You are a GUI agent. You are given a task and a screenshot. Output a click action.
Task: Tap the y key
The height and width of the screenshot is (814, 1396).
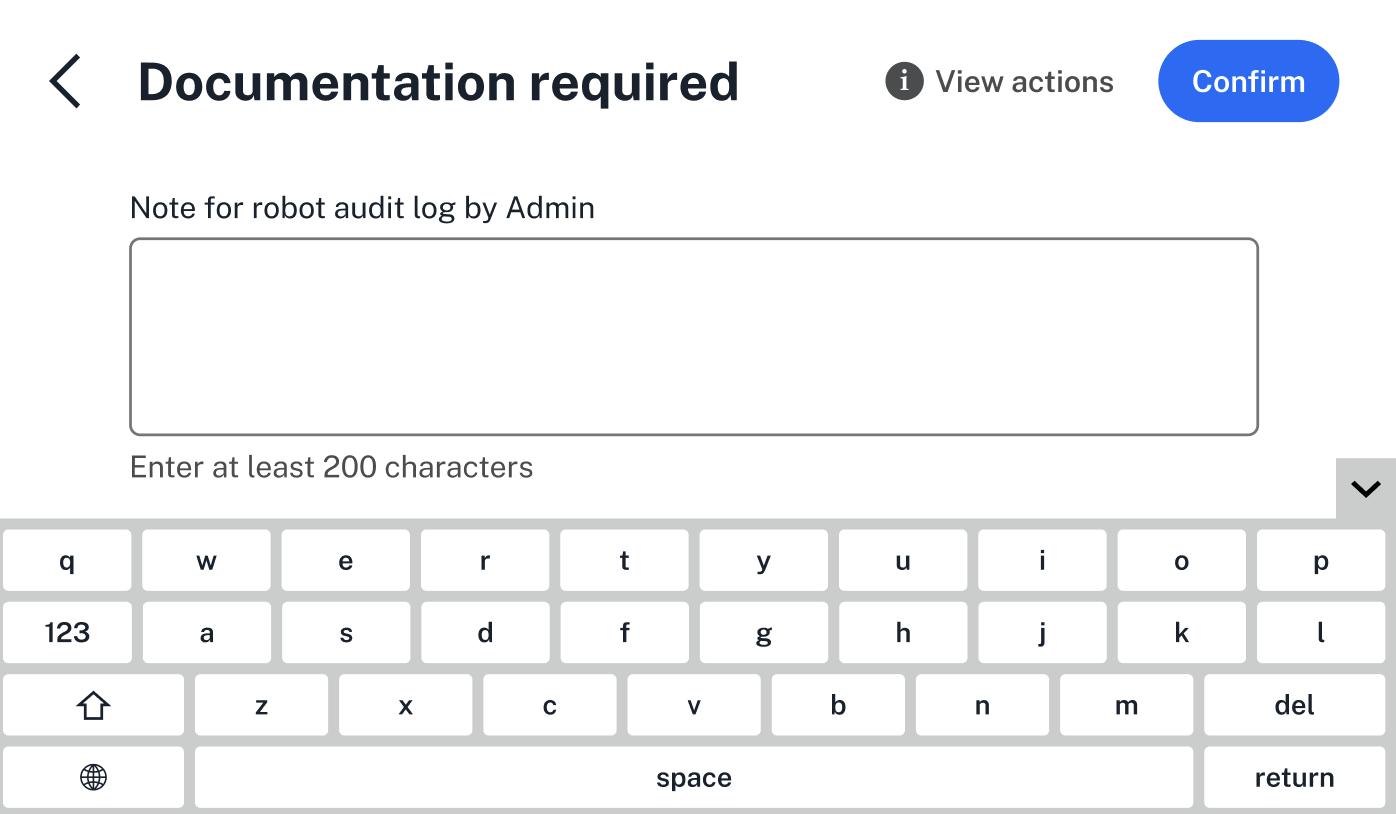click(x=763, y=560)
